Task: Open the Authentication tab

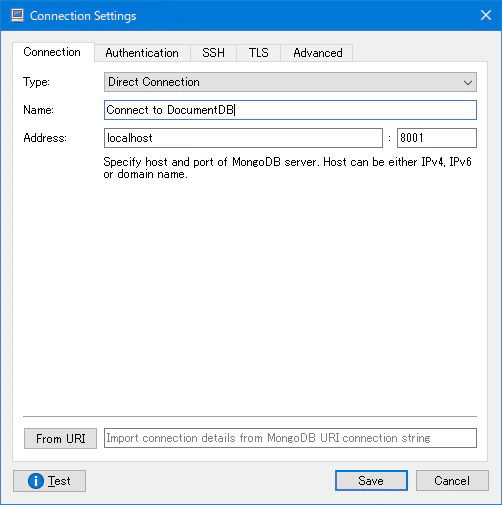Action: (142, 53)
